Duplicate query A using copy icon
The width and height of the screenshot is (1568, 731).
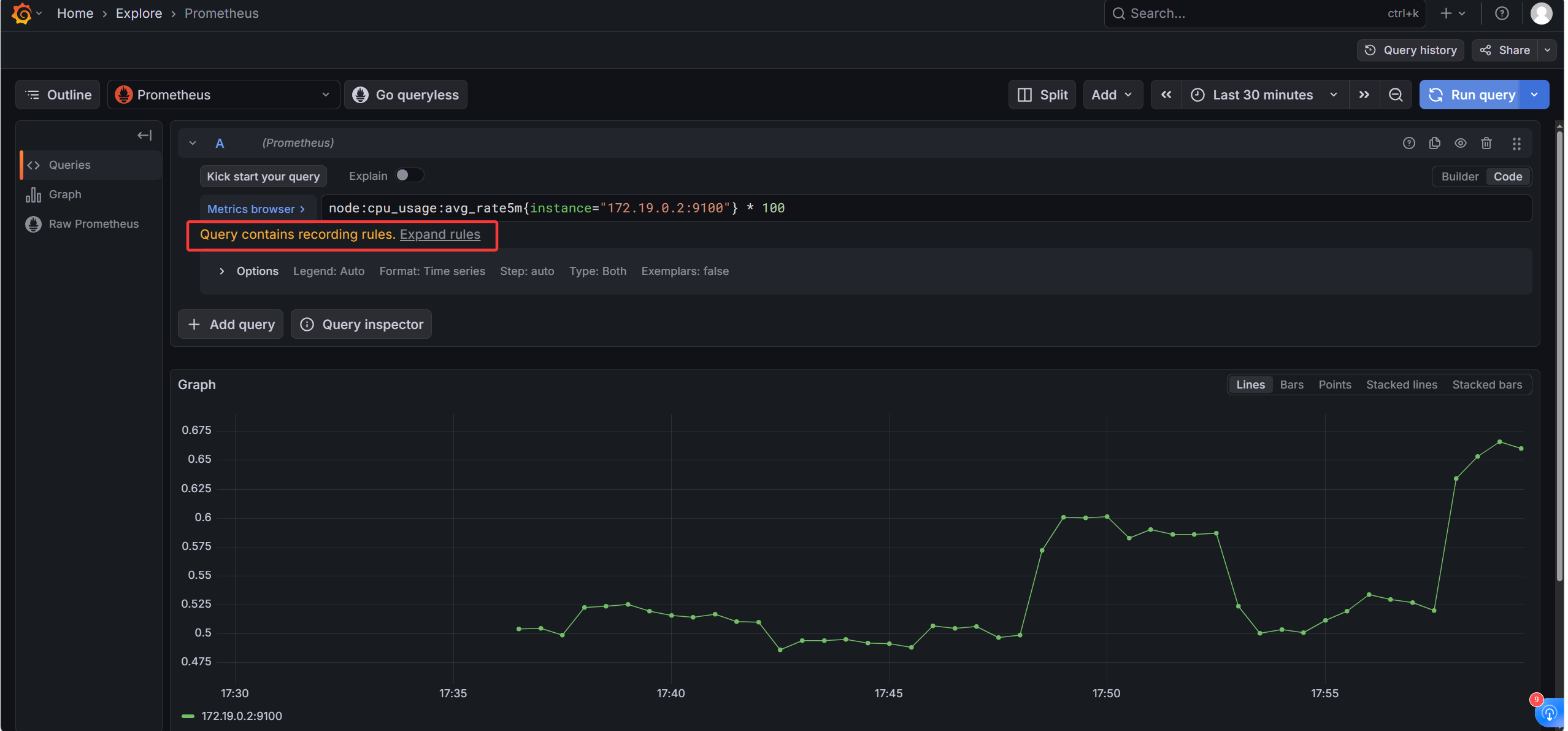point(1434,143)
